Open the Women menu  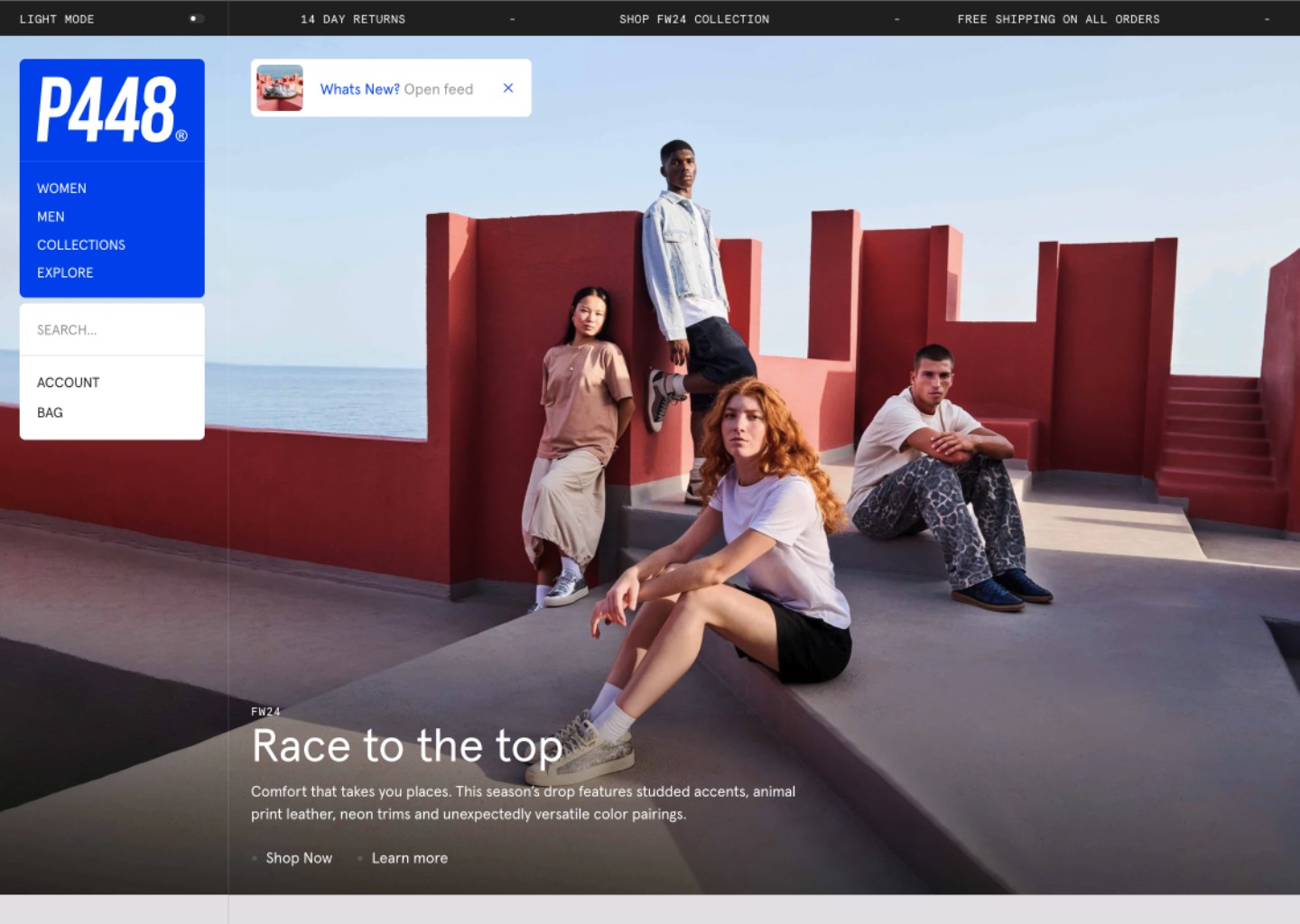tap(61, 189)
